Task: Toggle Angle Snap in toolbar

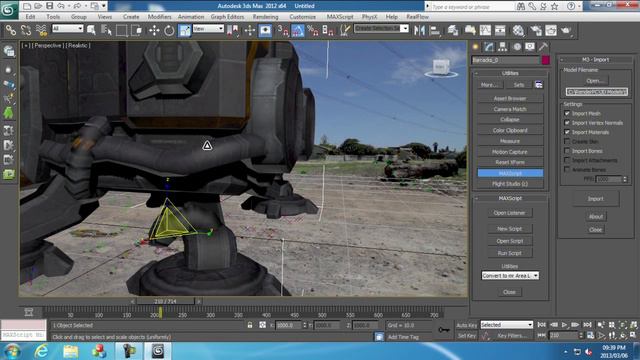Action: click(x=298, y=30)
